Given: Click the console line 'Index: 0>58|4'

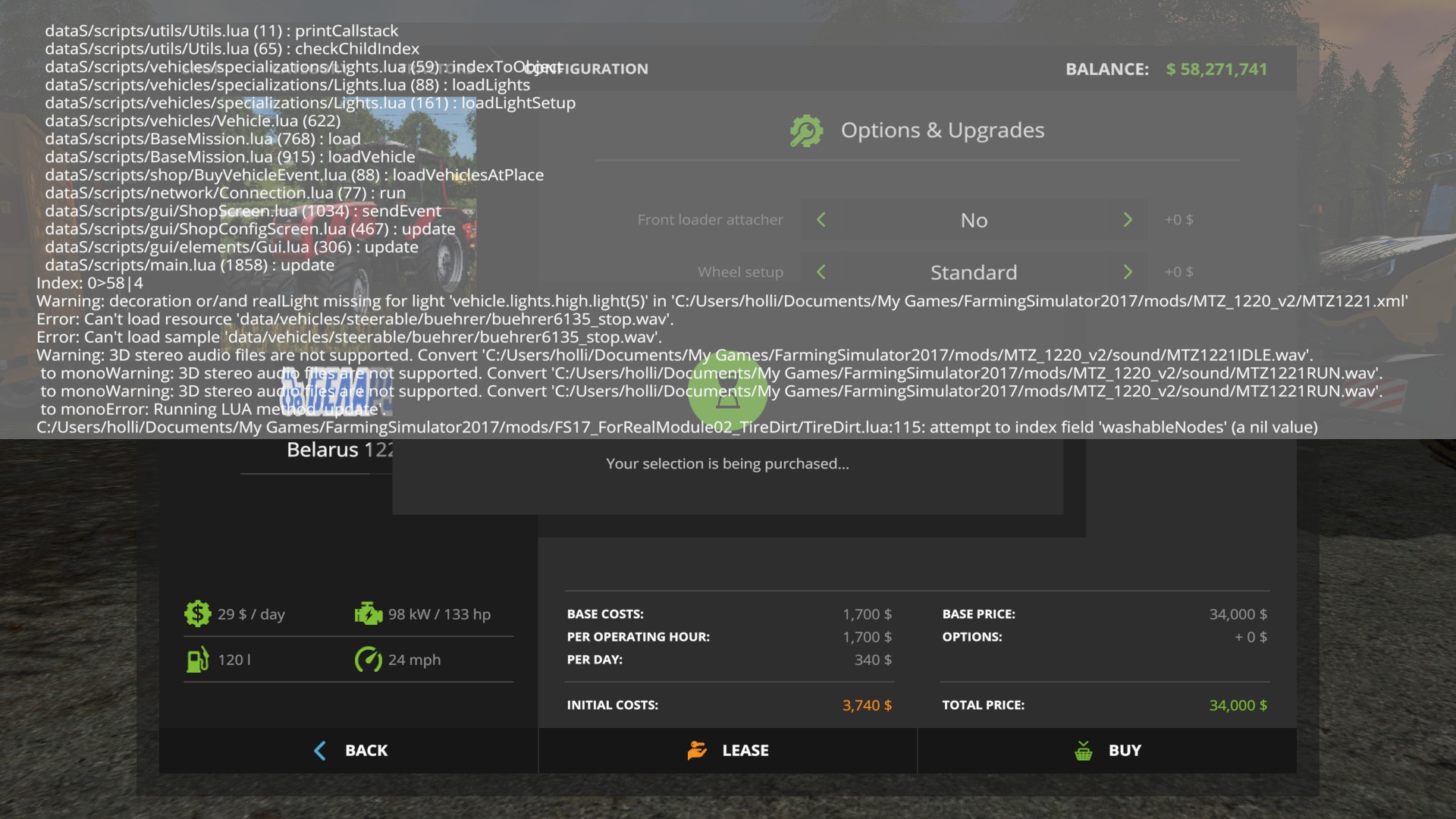Looking at the screenshot, I should 89,283.
